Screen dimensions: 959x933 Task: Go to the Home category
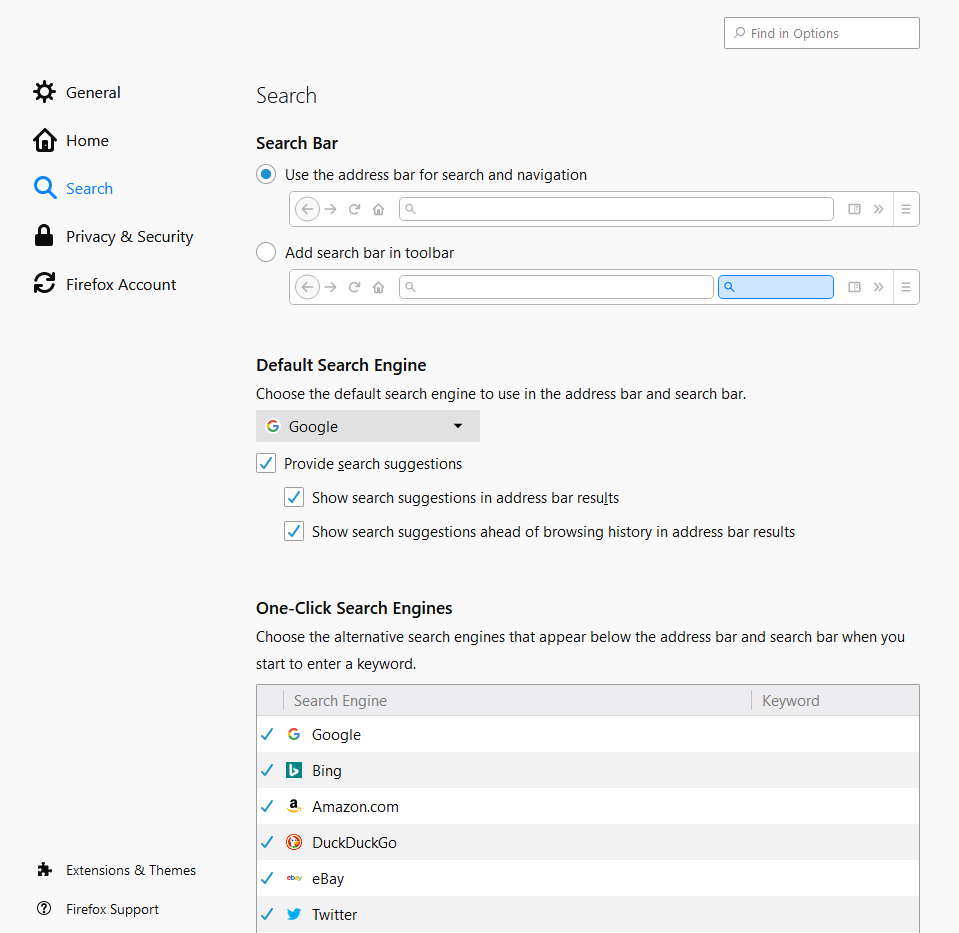[x=87, y=141]
